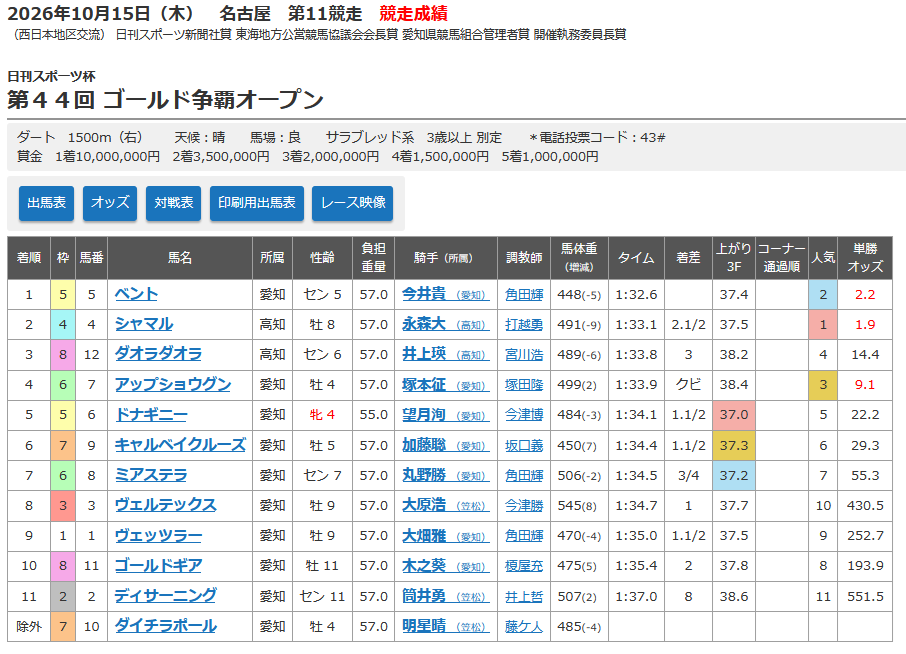Image resolution: width=906 pixels, height=654 pixels.
Task: Click the 単勝オッズ column header
Action: [865, 258]
